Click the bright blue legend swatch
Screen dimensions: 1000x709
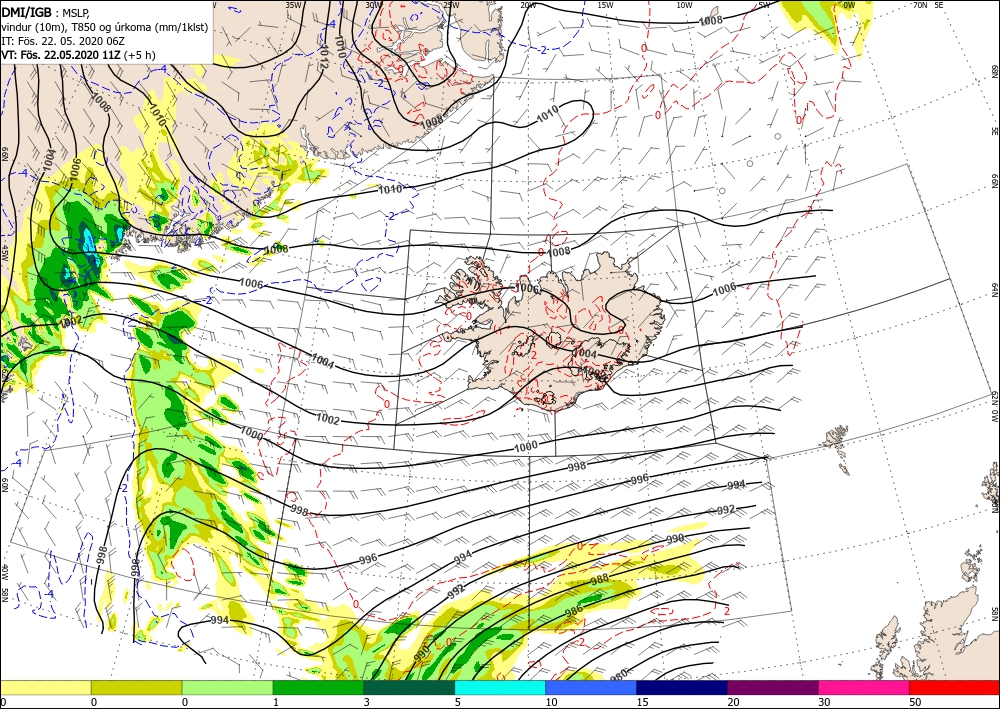click(591, 687)
